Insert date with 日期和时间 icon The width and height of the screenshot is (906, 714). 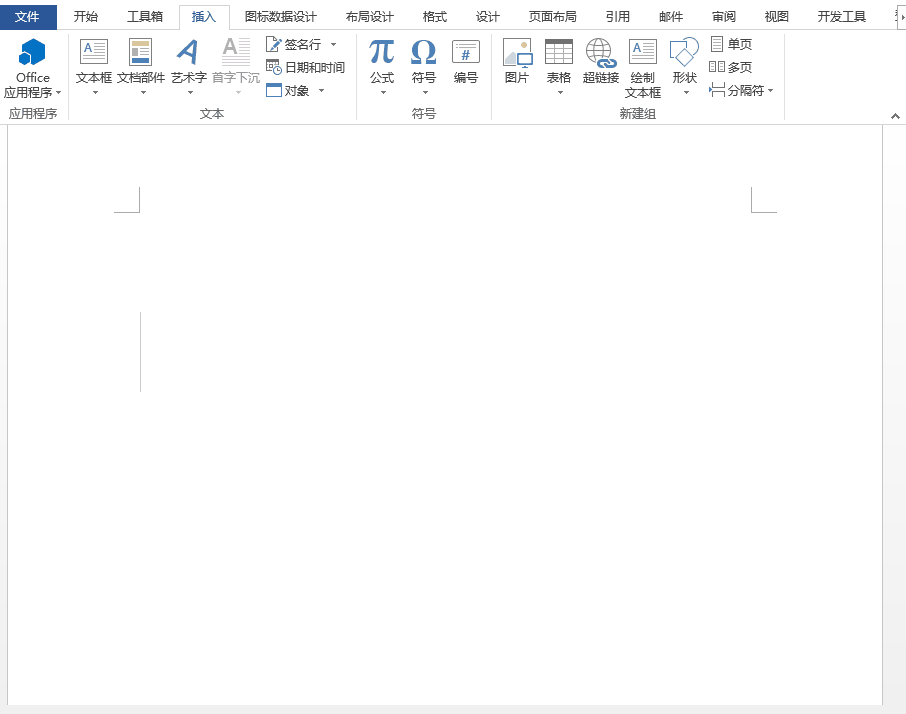click(x=304, y=67)
